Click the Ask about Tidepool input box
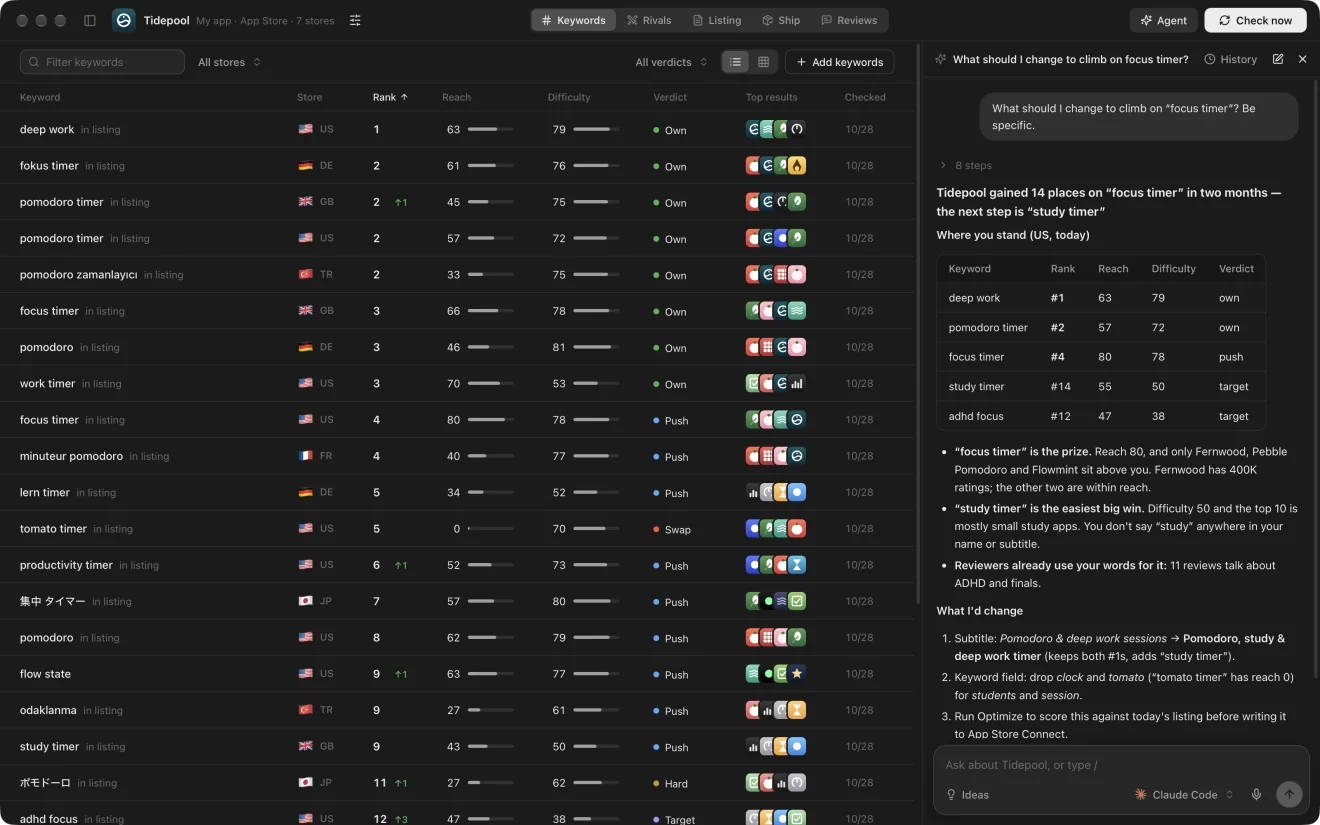 click(1121, 765)
